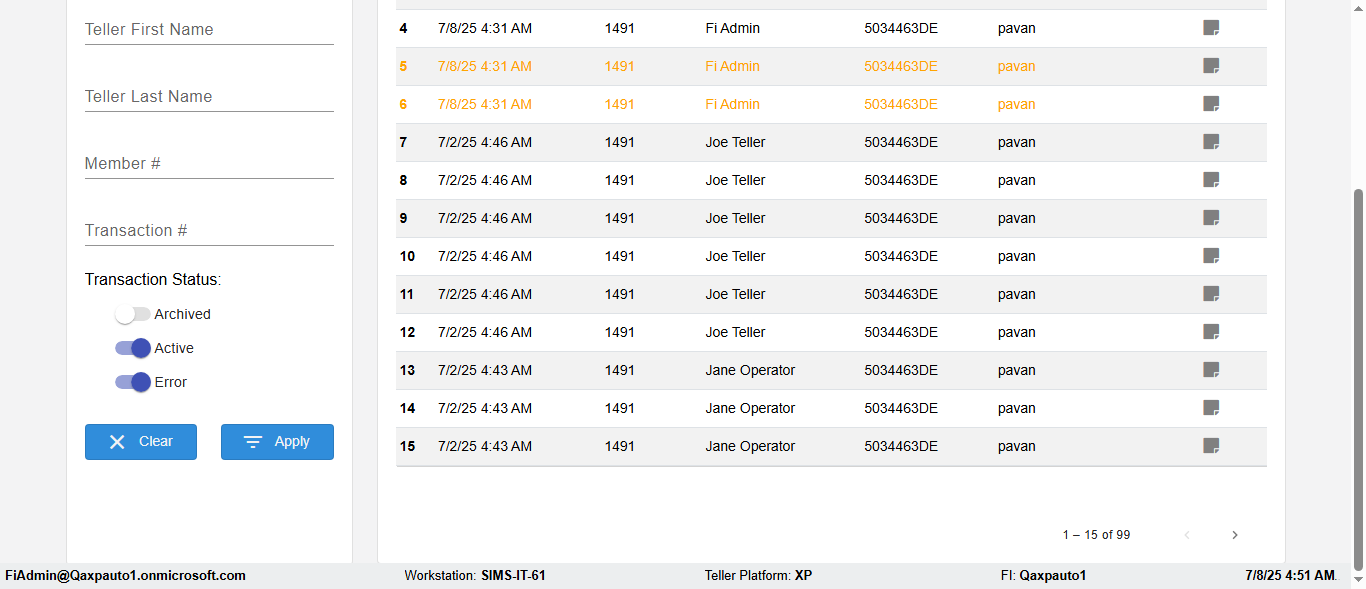Select the Member # input field

(x=209, y=164)
